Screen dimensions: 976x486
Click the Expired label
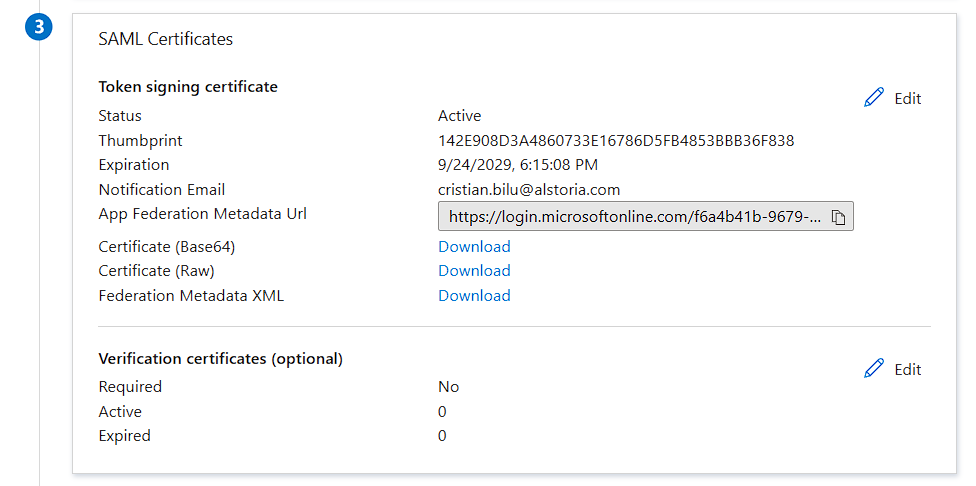tap(124, 436)
